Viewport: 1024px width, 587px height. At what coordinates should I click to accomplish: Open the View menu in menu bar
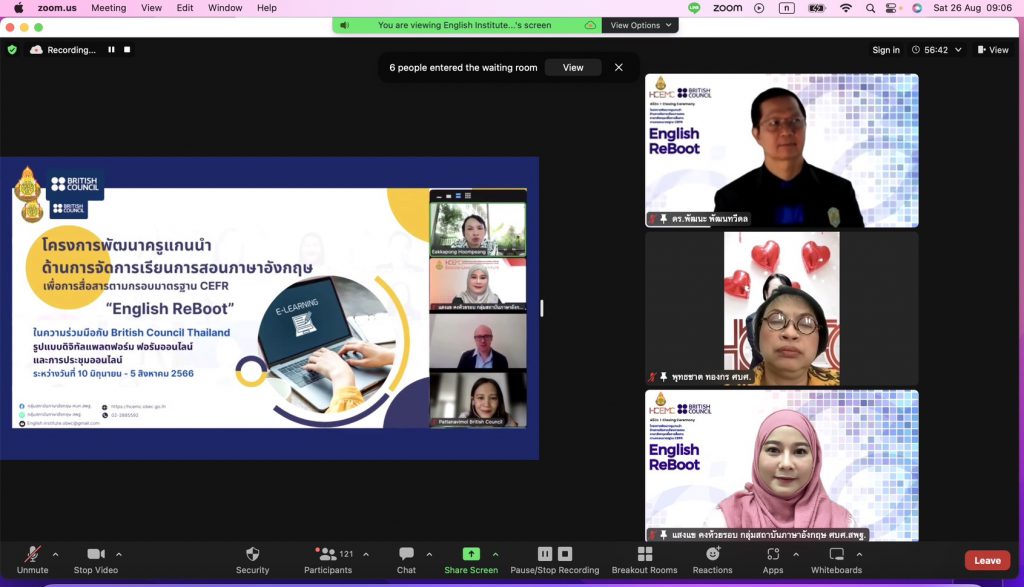click(152, 8)
